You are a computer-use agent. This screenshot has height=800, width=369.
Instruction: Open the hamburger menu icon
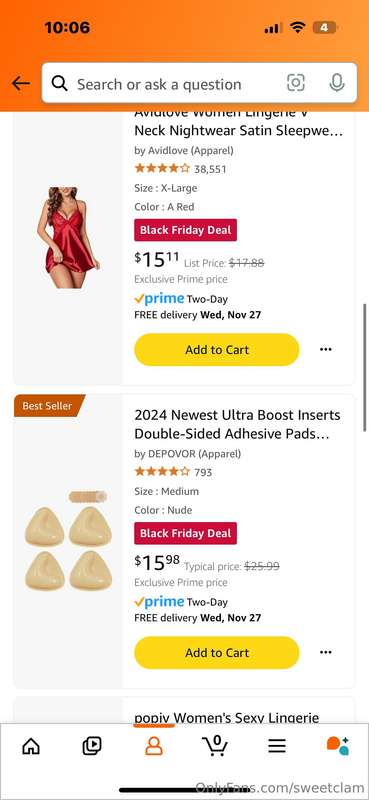coord(277,746)
